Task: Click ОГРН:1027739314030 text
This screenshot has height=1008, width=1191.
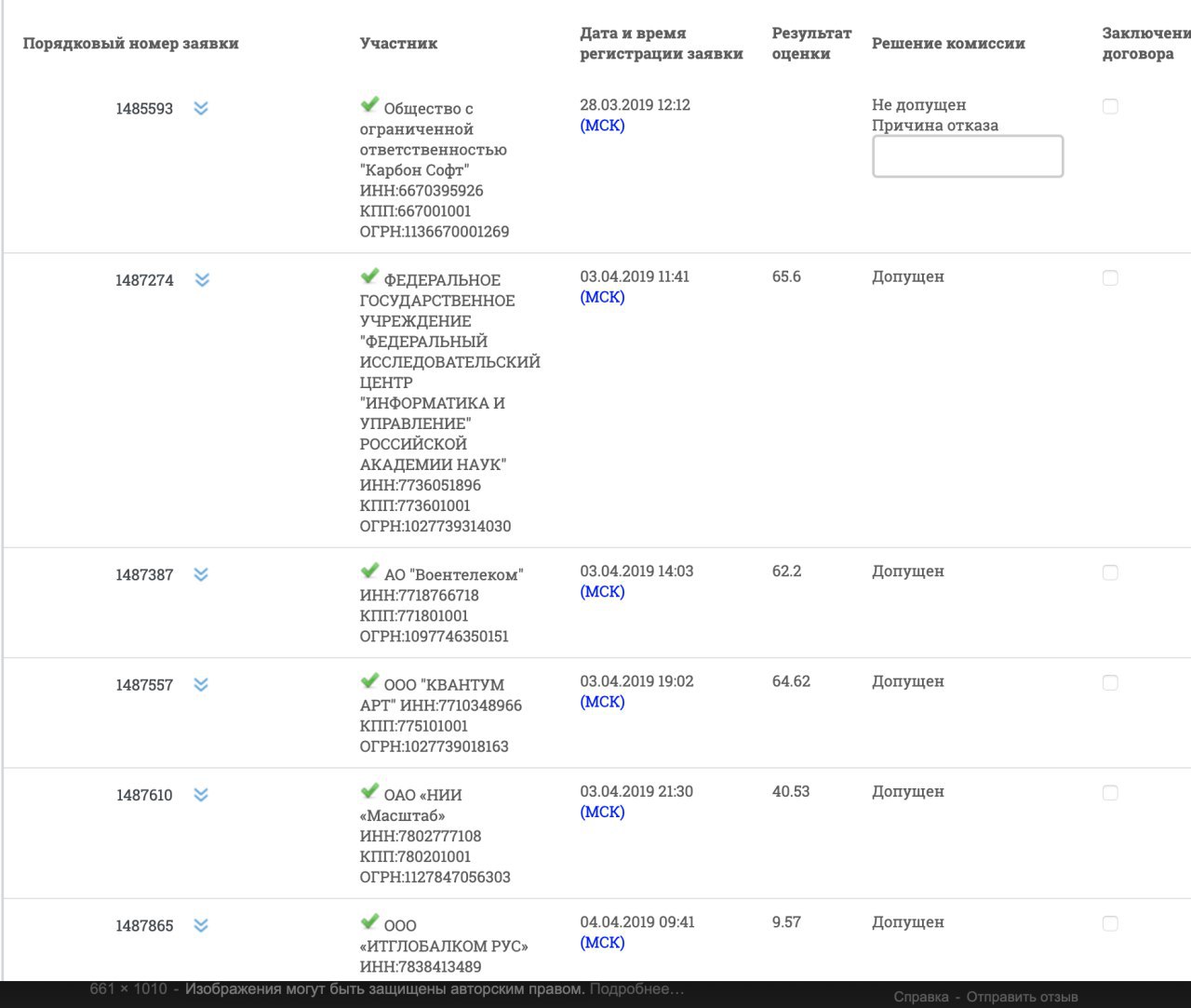Action: tap(435, 526)
